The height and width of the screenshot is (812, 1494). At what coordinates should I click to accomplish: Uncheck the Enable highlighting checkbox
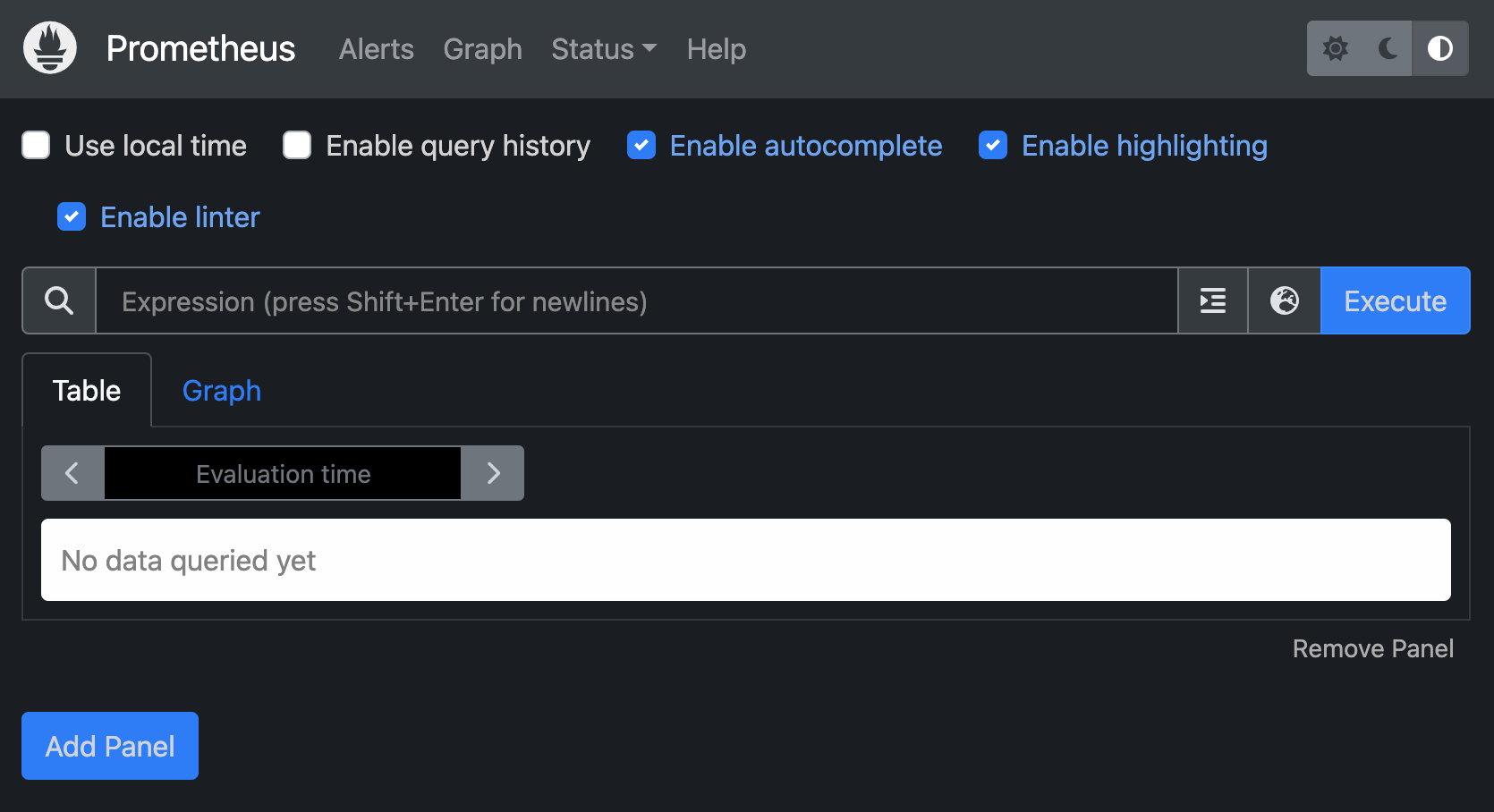pyautogui.click(x=993, y=145)
